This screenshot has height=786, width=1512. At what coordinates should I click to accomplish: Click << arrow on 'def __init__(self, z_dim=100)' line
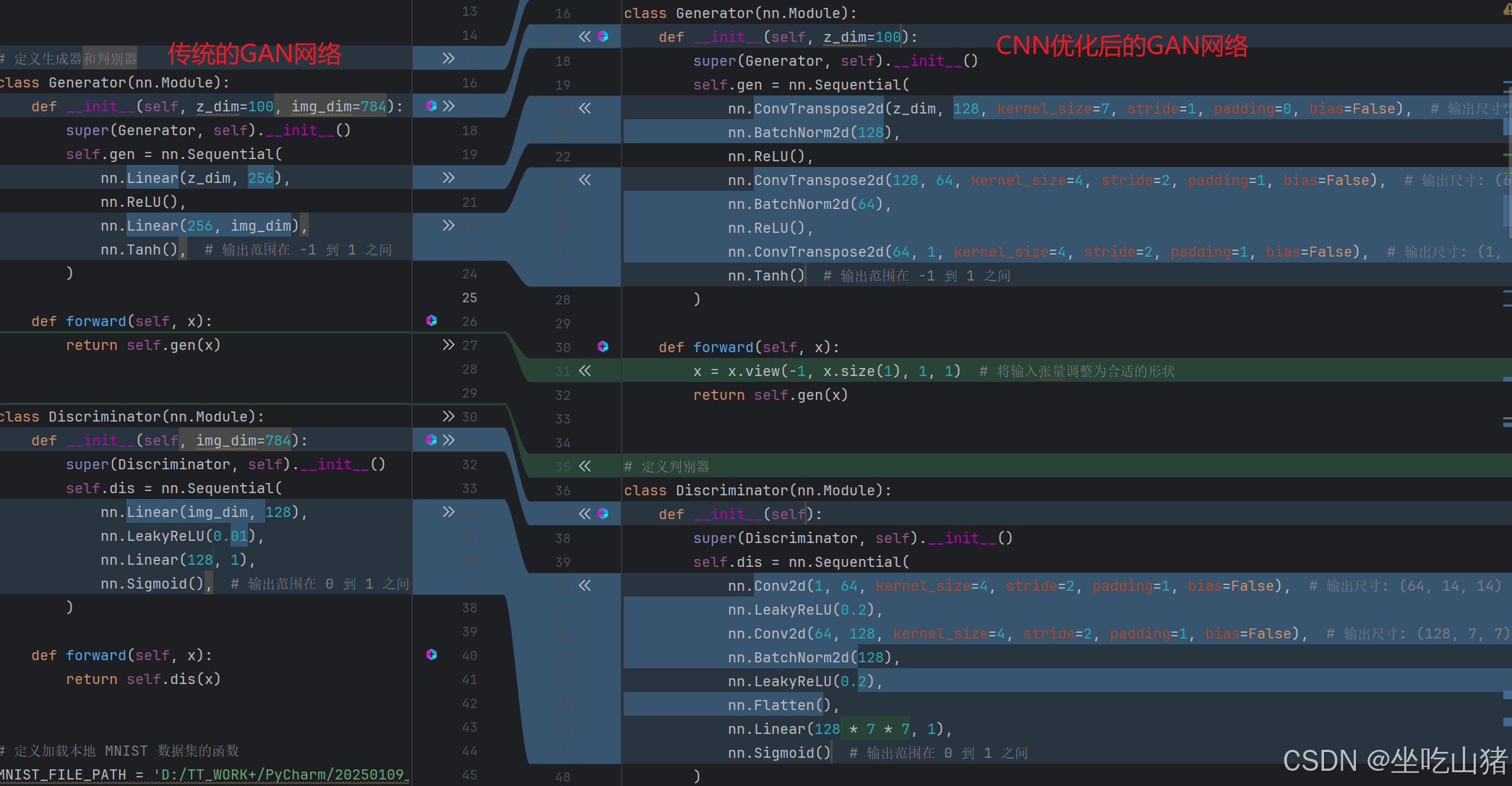click(585, 37)
